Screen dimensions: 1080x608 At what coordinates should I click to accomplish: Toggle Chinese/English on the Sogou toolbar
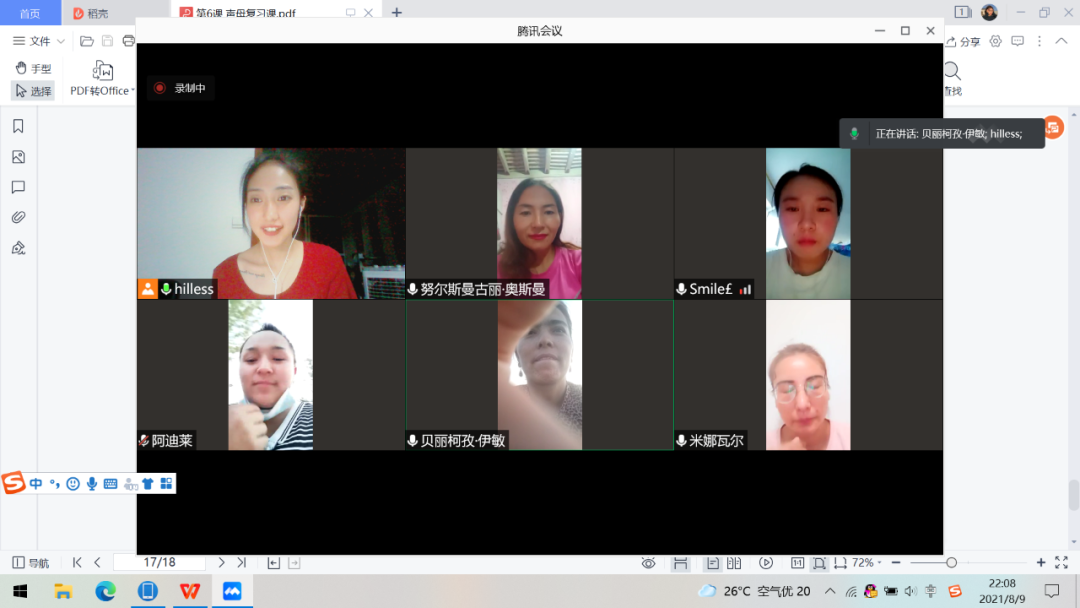coord(35,483)
